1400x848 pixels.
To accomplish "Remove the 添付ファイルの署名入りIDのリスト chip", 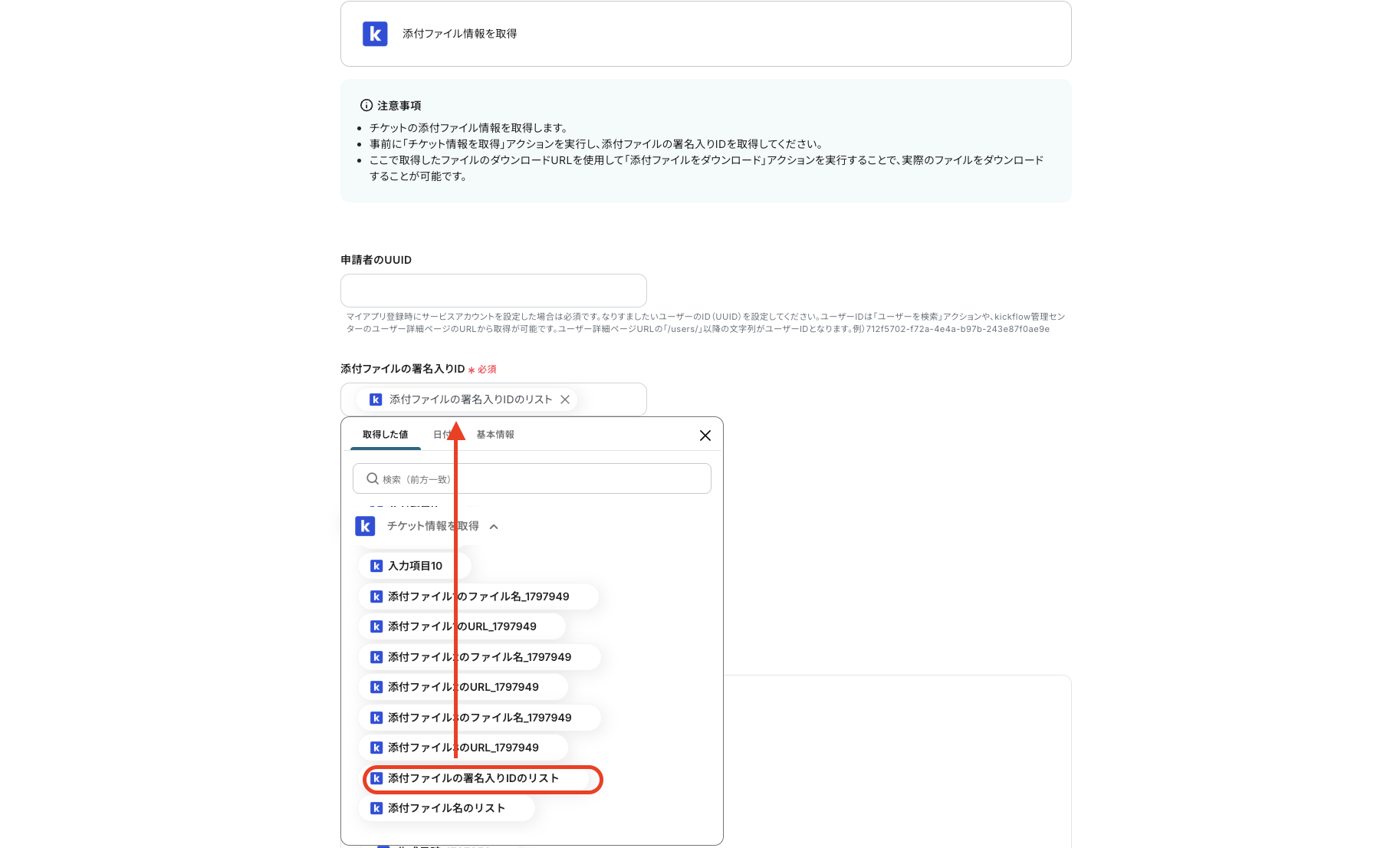I will coord(565,399).
